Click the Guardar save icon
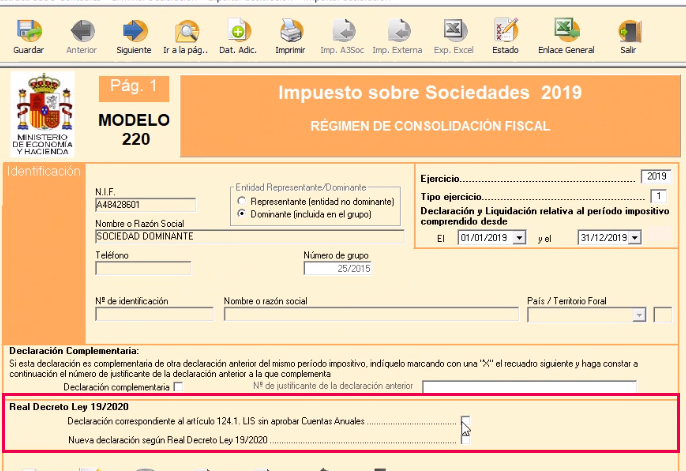This screenshot has height=471, width=686. [x=29, y=31]
